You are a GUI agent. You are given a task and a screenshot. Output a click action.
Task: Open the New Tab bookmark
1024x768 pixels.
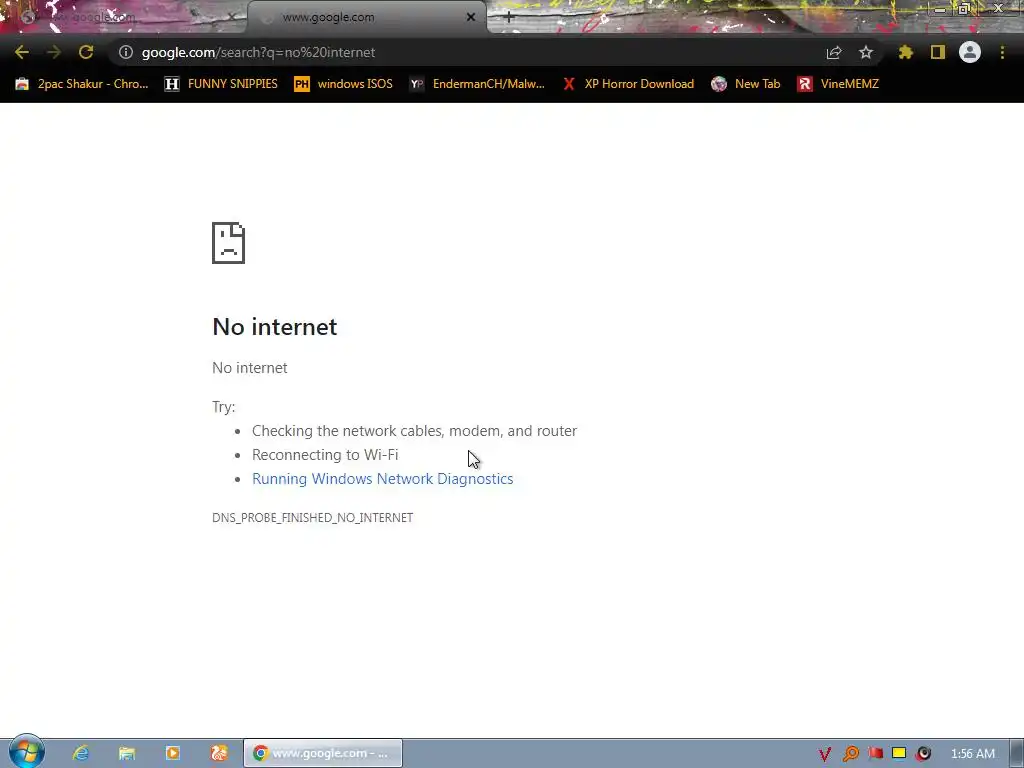pos(746,84)
